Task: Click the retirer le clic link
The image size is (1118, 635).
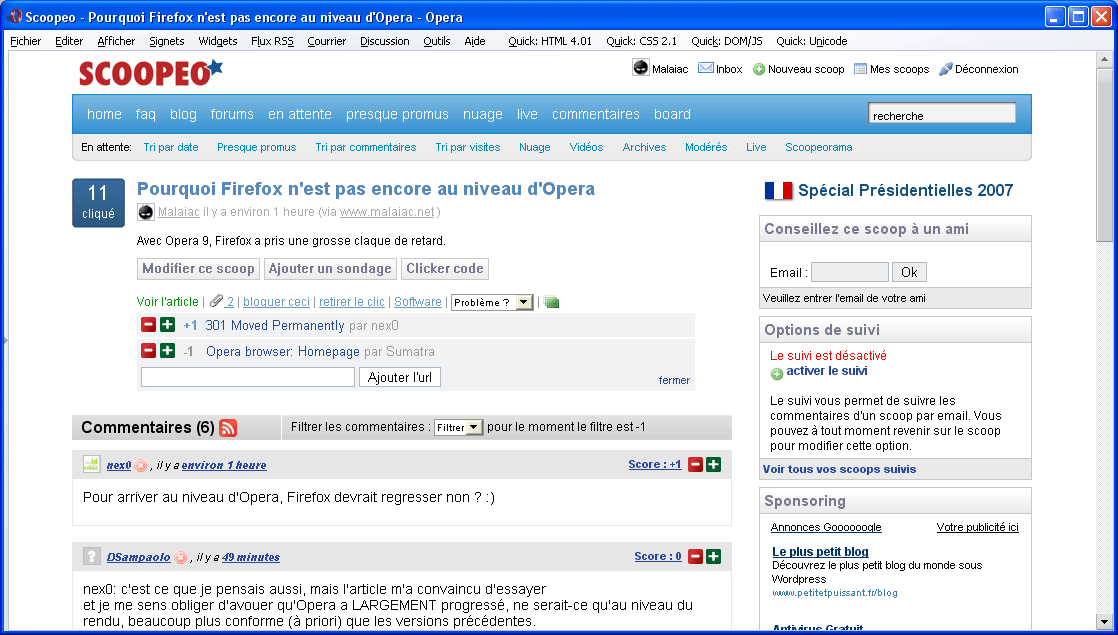Action: pyautogui.click(x=352, y=302)
